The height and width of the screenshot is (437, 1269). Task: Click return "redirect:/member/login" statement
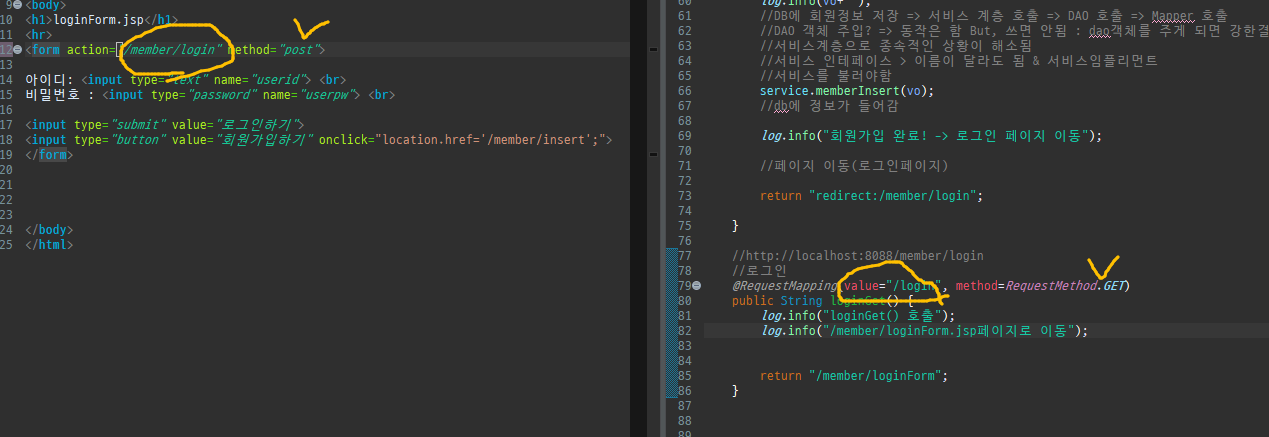pyautogui.click(x=872, y=195)
